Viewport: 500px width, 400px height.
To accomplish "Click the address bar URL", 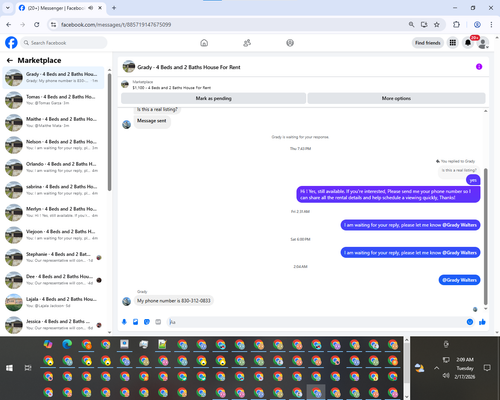I will coord(116,25).
